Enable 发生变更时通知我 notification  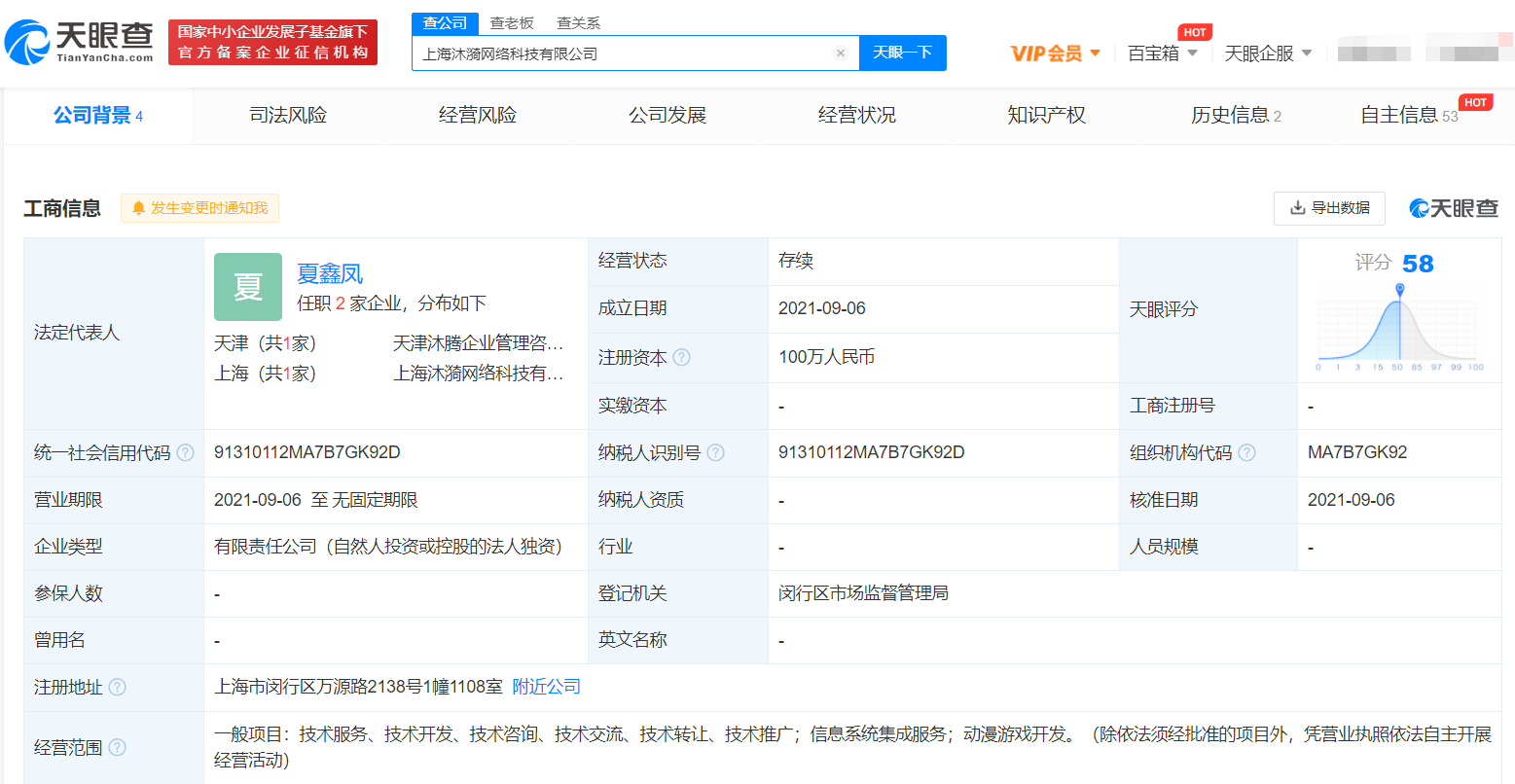pos(199,207)
